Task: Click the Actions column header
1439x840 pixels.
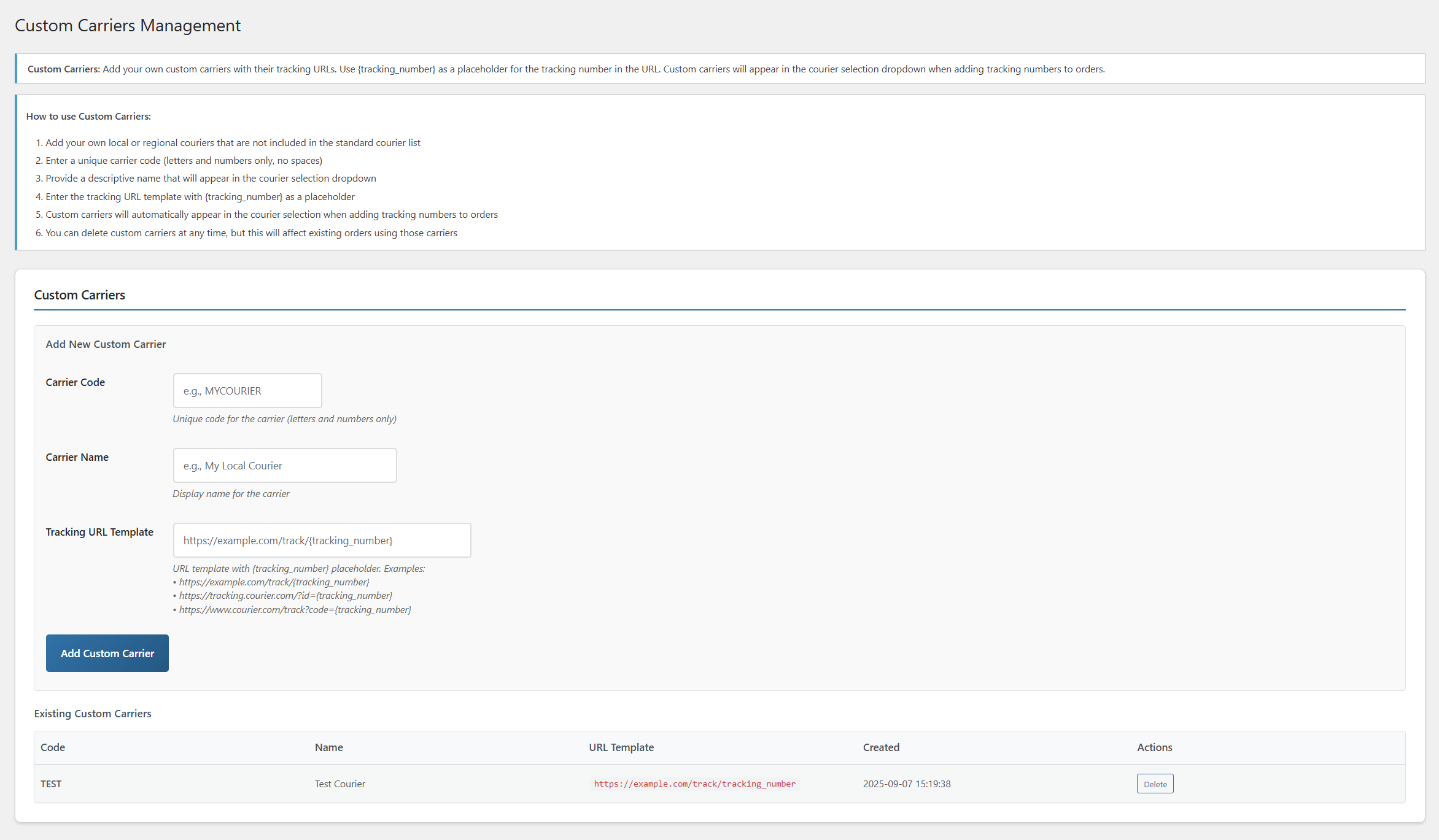Action: click(1154, 747)
